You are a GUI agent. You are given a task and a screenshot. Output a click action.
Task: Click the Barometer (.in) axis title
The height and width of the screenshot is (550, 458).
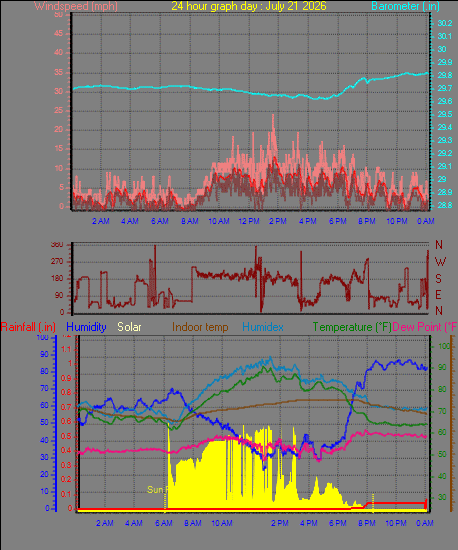[405, 6]
